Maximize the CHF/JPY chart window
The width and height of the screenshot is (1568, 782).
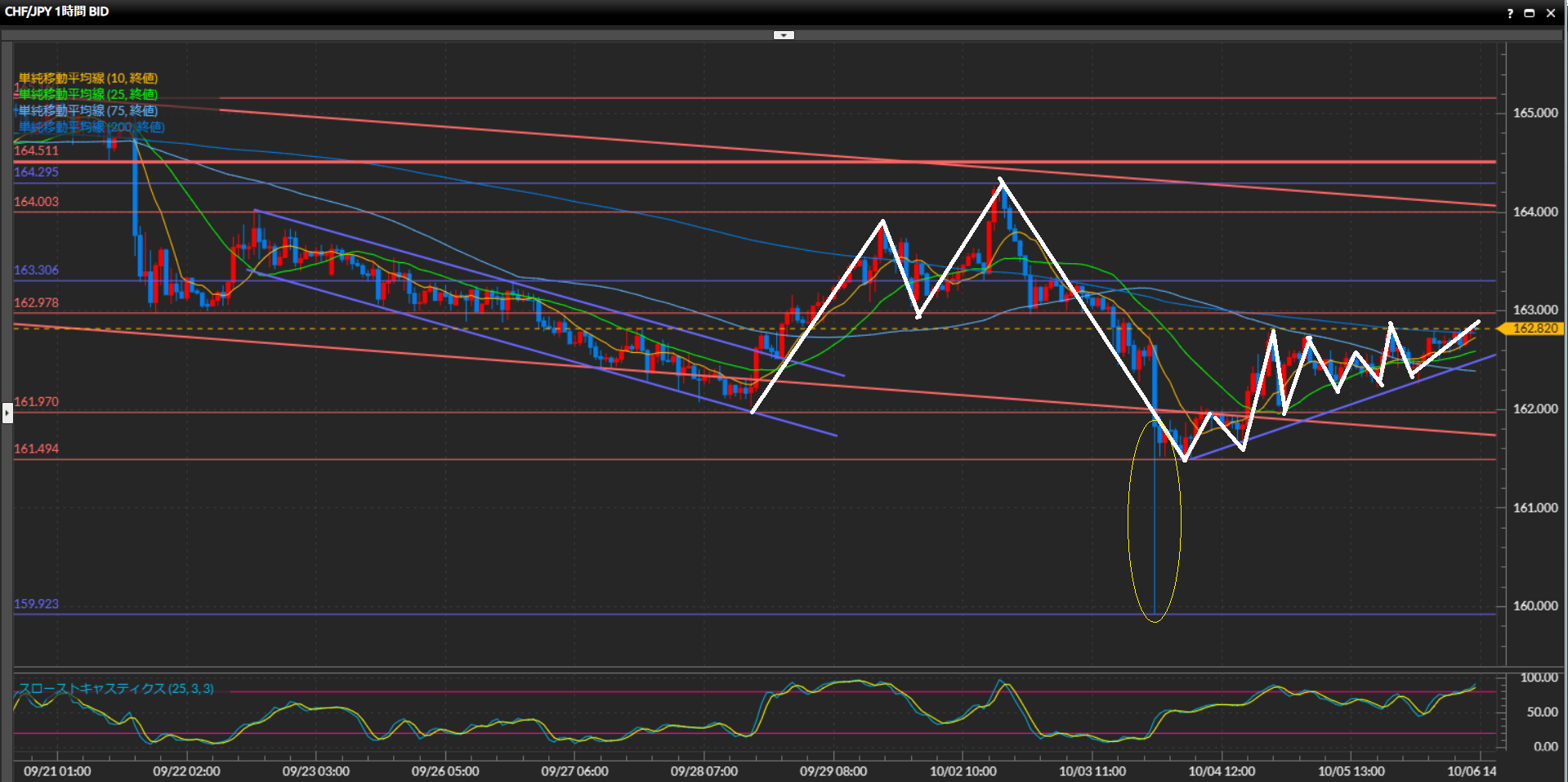coord(1529,13)
